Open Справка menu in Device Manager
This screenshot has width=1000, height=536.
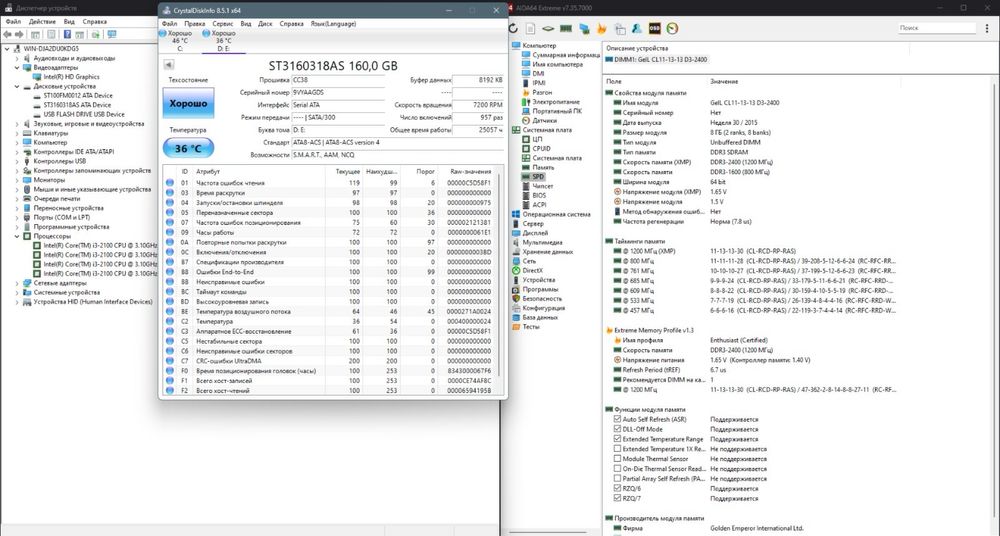(x=95, y=22)
